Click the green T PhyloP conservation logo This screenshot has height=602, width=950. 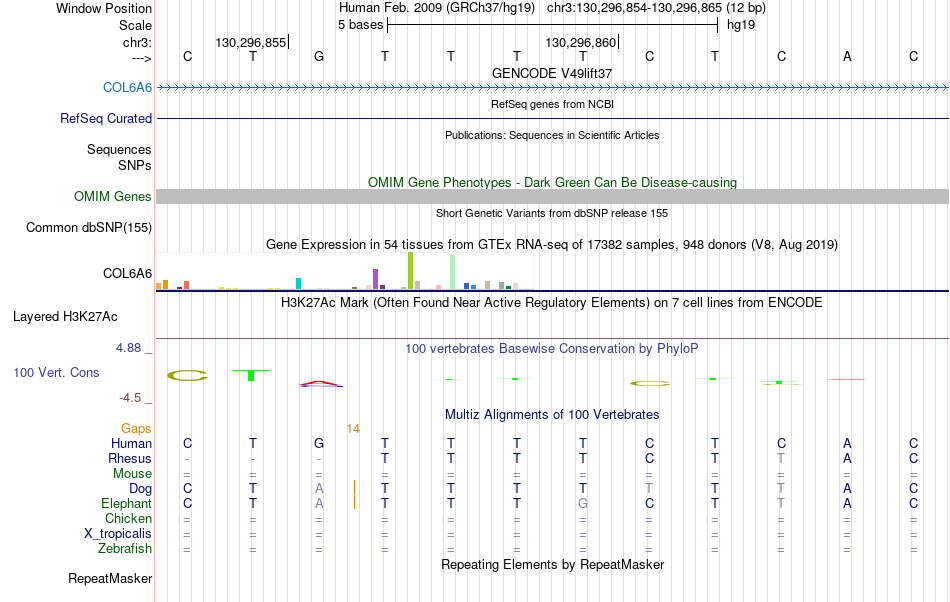pos(251,375)
